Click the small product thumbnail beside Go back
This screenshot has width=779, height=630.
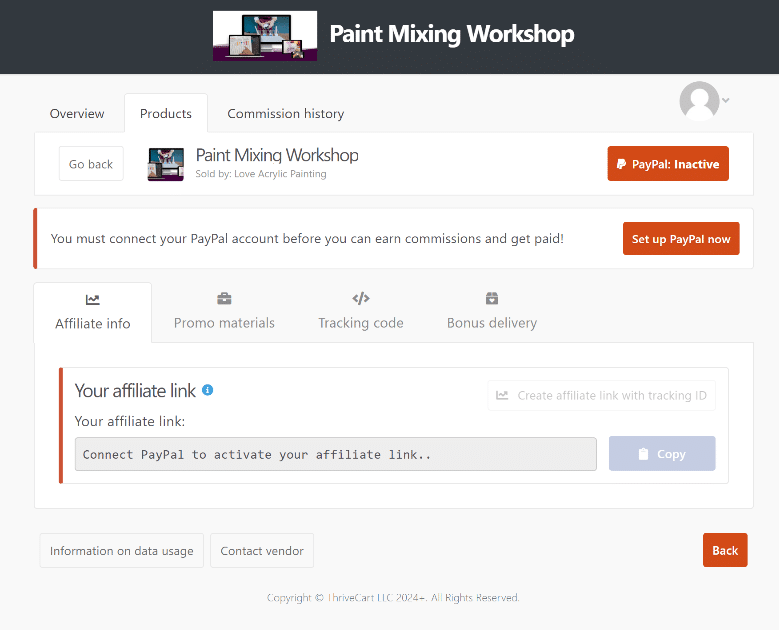tap(166, 164)
